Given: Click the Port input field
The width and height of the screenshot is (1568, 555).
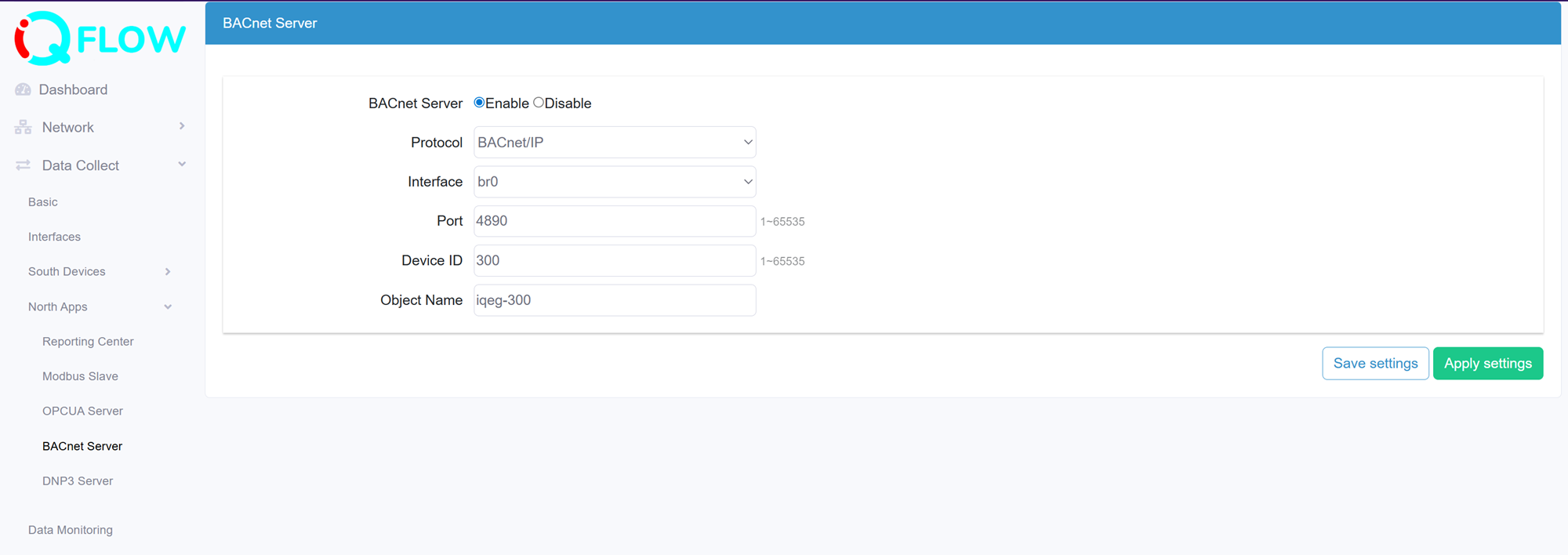Looking at the screenshot, I should click(x=615, y=221).
